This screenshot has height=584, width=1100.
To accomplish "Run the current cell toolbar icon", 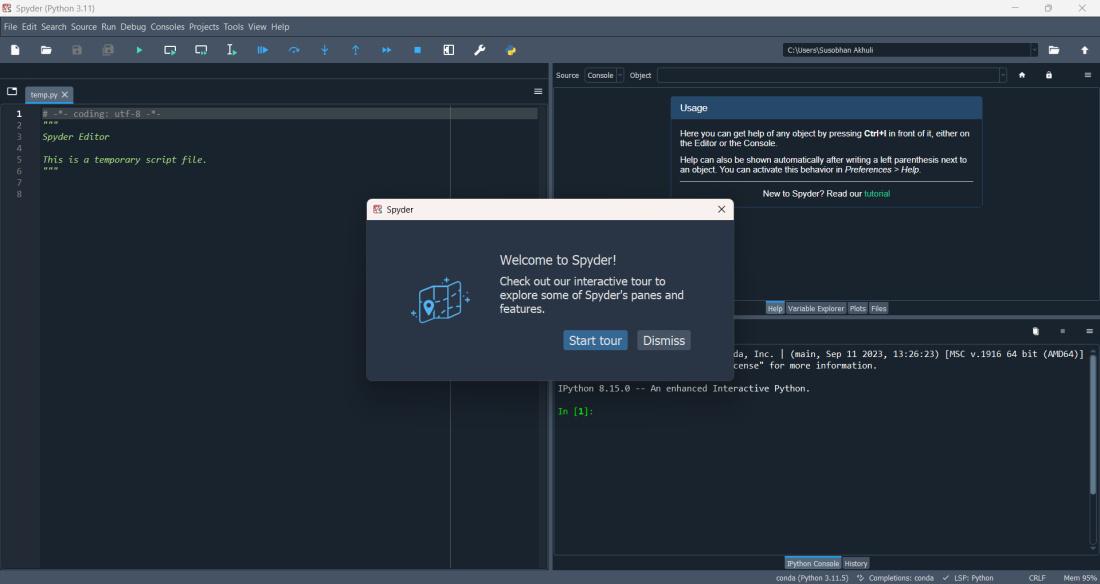I will (x=170, y=50).
